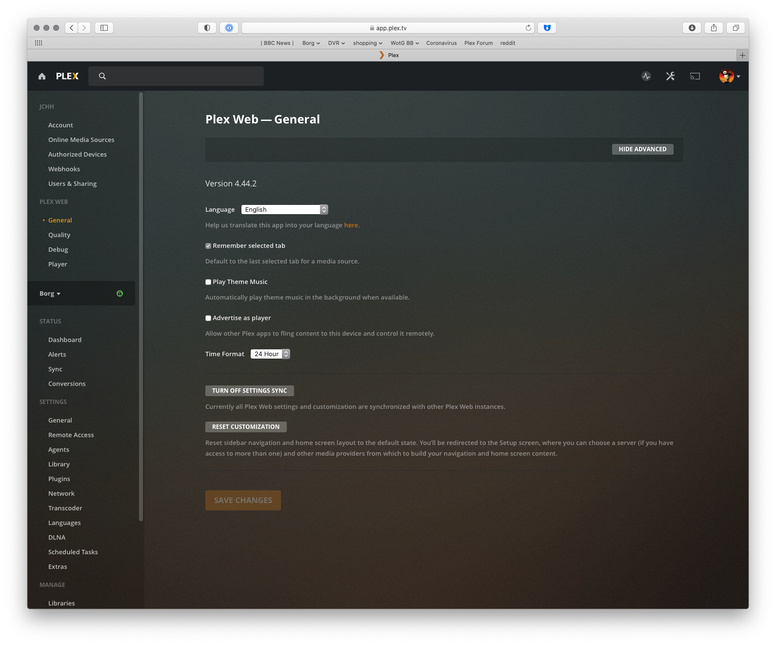Open DVR bookmarks folder

(x=336, y=43)
